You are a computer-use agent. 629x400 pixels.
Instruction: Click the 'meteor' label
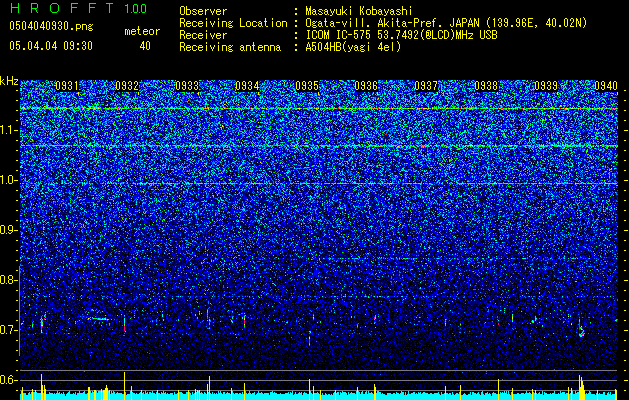(x=142, y=31)
